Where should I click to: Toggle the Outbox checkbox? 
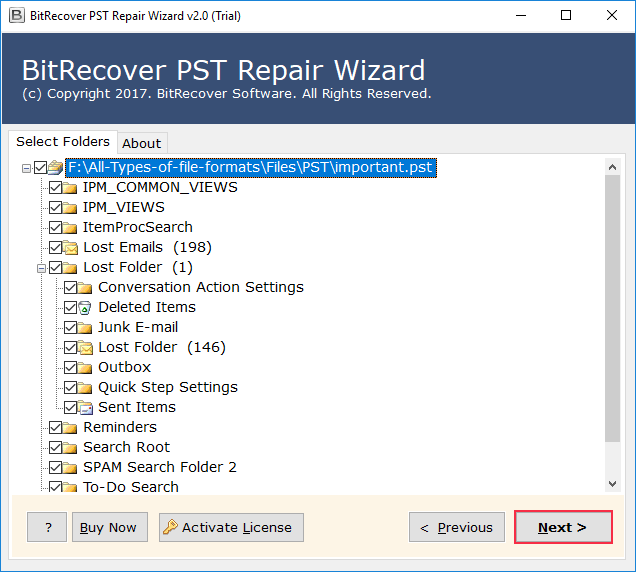[x=71, y=367]
